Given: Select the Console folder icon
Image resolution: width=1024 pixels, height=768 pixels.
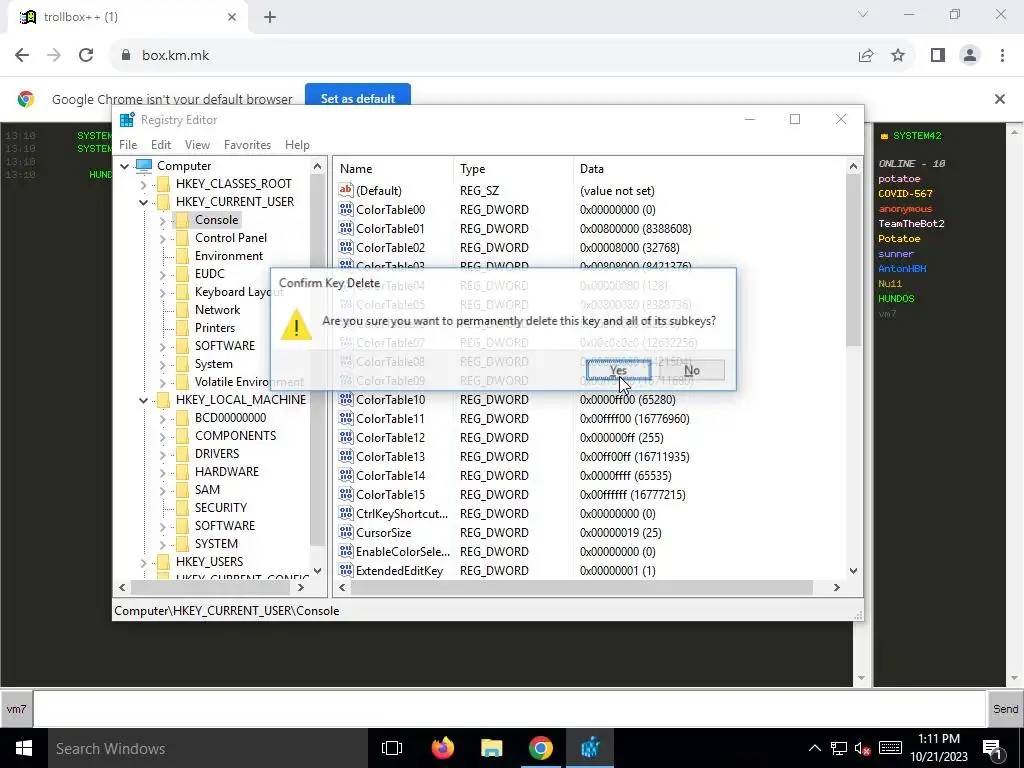Looking at the screenshot, I should coord(182,220).
